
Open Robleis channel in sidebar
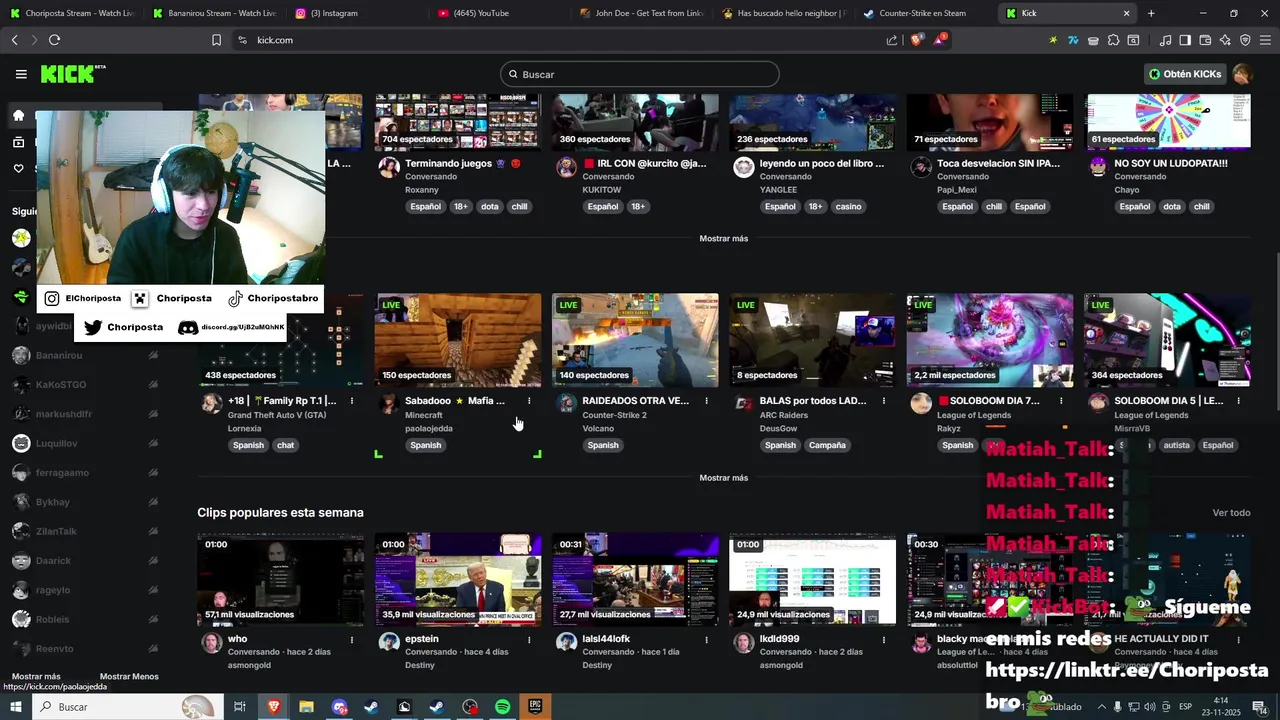[x=85, y=619]
